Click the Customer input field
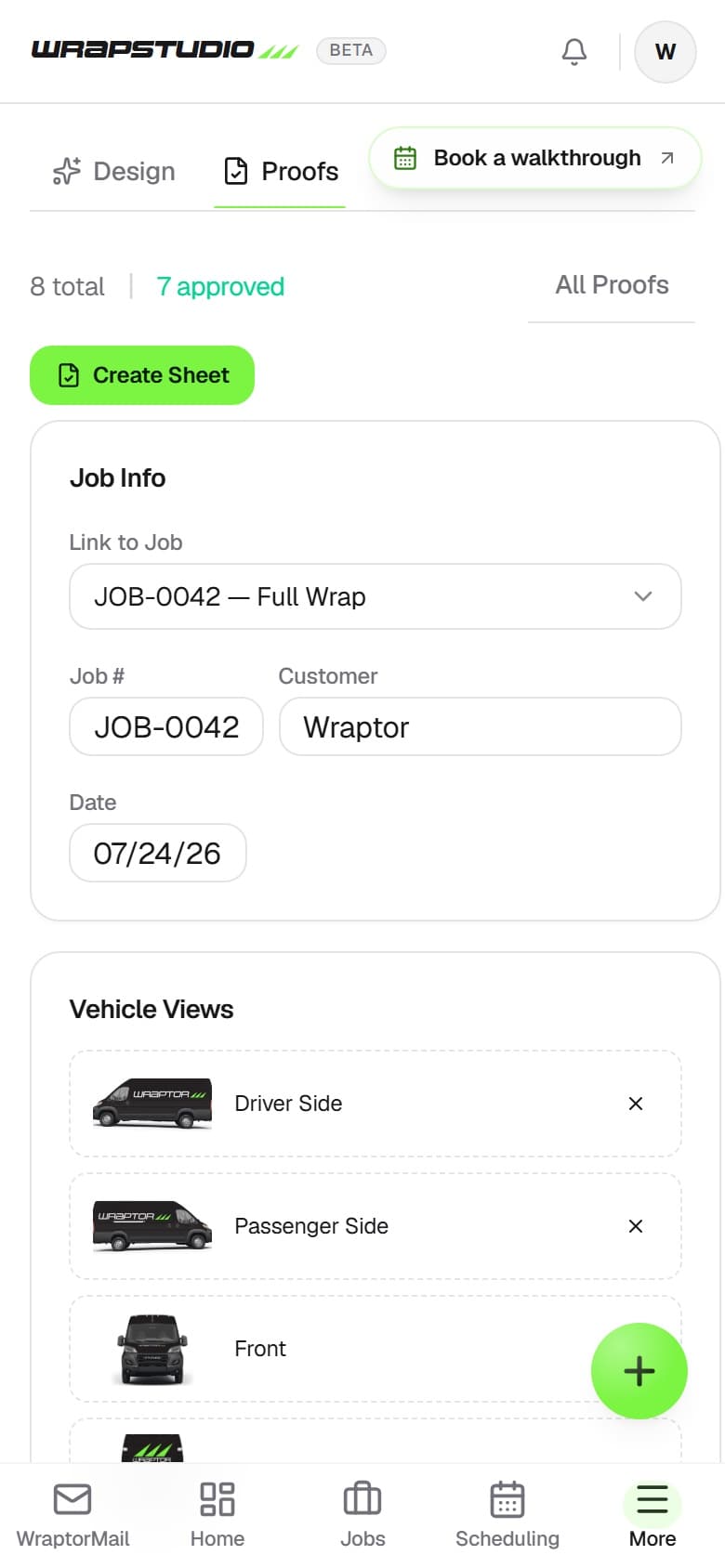Viewport: 725px width, 1568px height. 481,726
